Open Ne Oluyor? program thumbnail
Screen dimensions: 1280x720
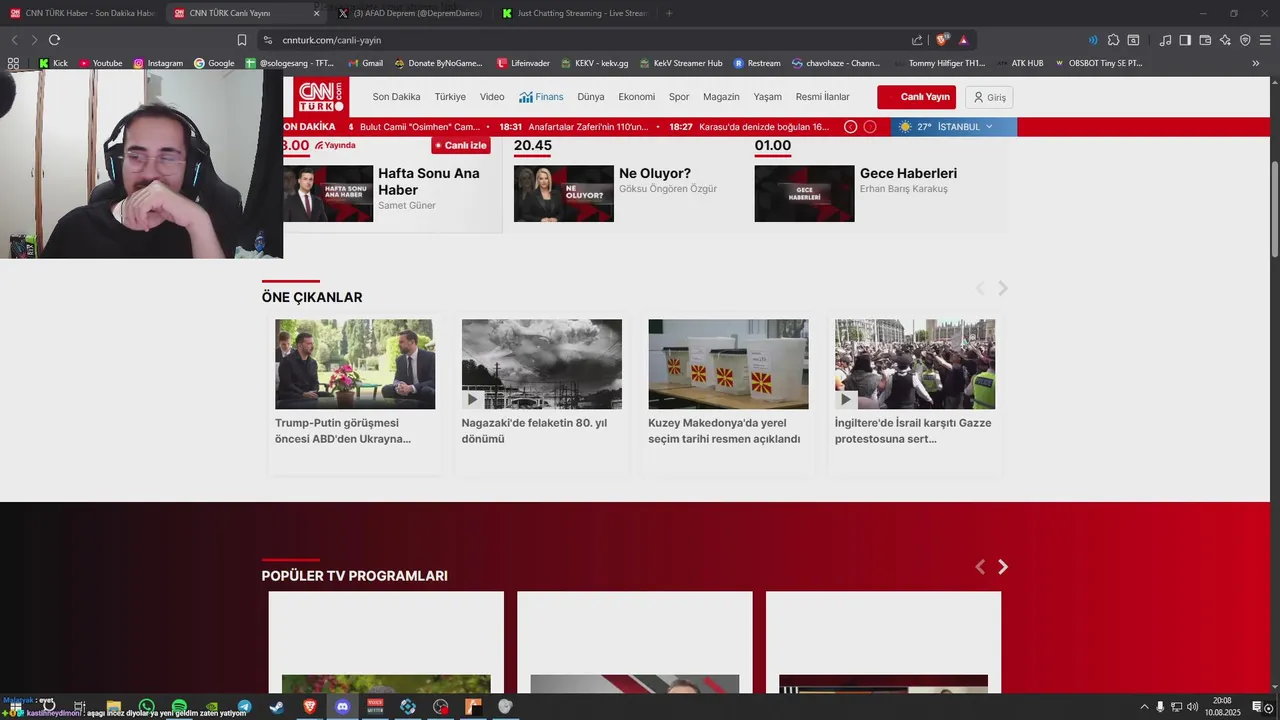pyautogui.click(x=564, y=193)
